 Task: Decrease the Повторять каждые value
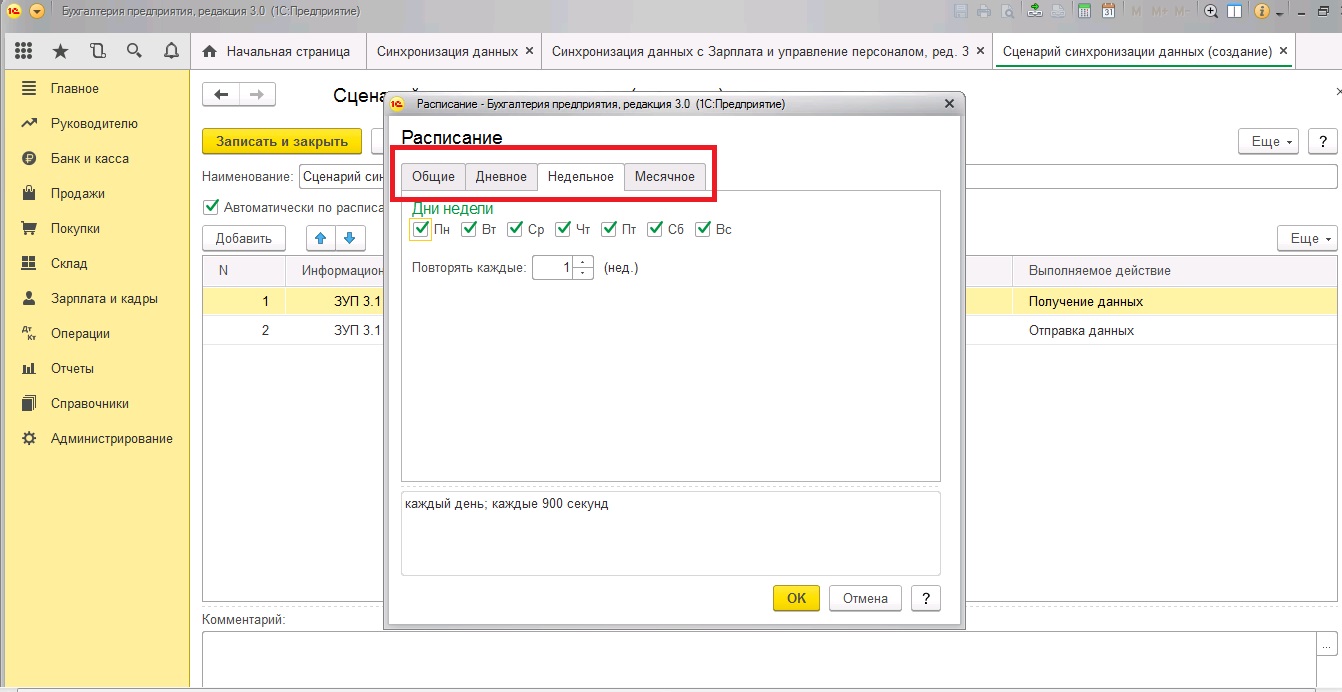(583, 273)
